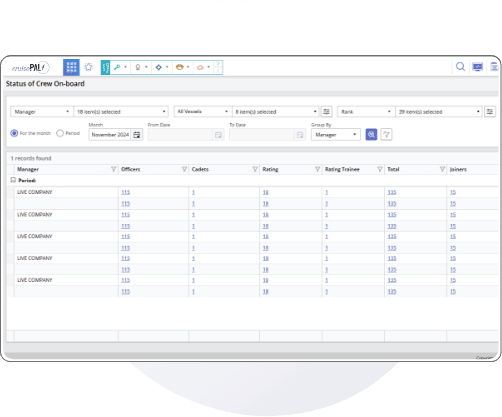Open the Manager type dropdown

pos(42,112)
